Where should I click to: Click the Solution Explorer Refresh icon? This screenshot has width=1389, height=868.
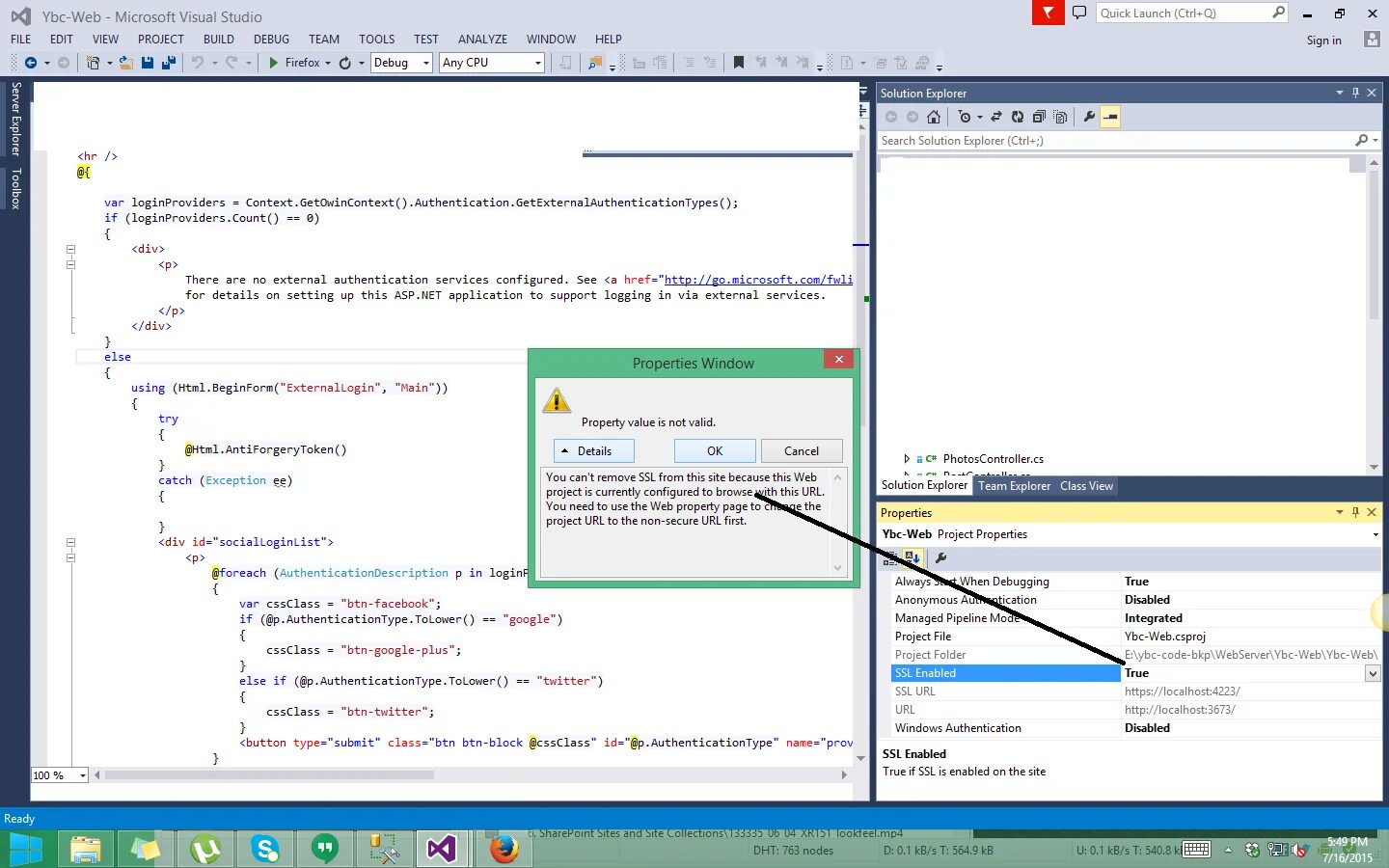point(1018,117)
